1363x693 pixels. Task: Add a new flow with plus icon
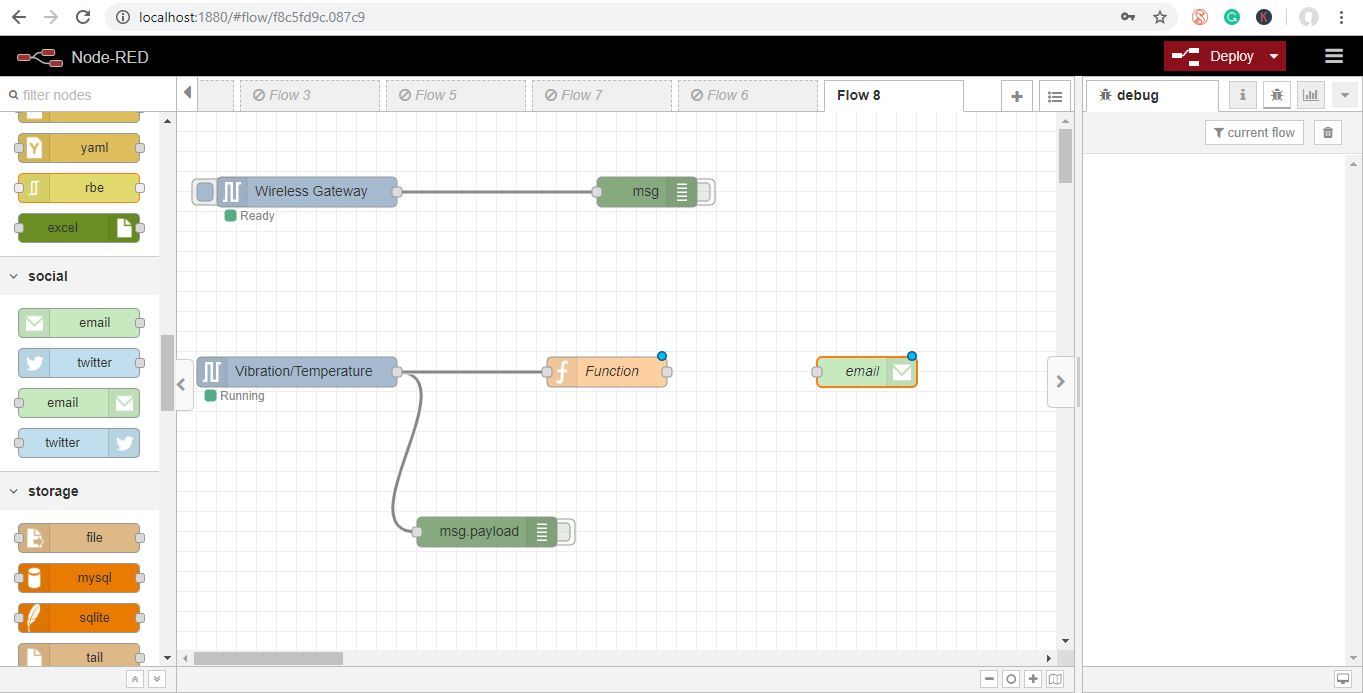click(x=1017, y=96)
